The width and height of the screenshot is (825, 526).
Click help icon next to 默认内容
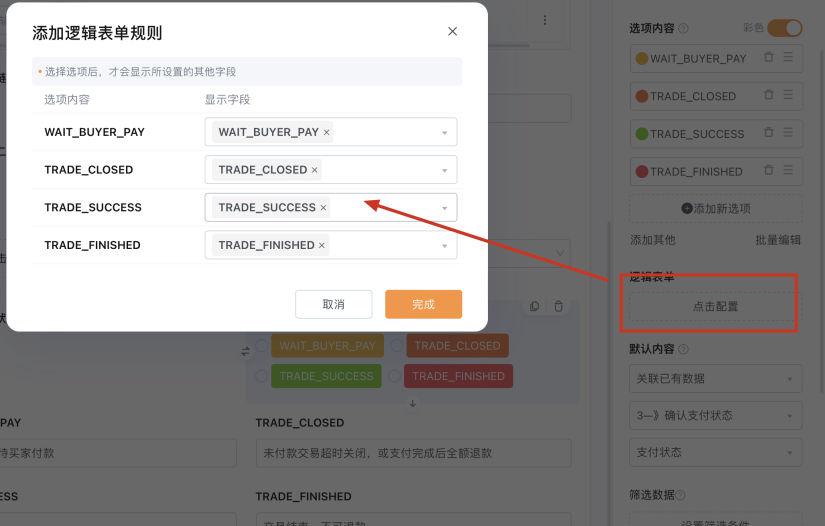(683, 349)
